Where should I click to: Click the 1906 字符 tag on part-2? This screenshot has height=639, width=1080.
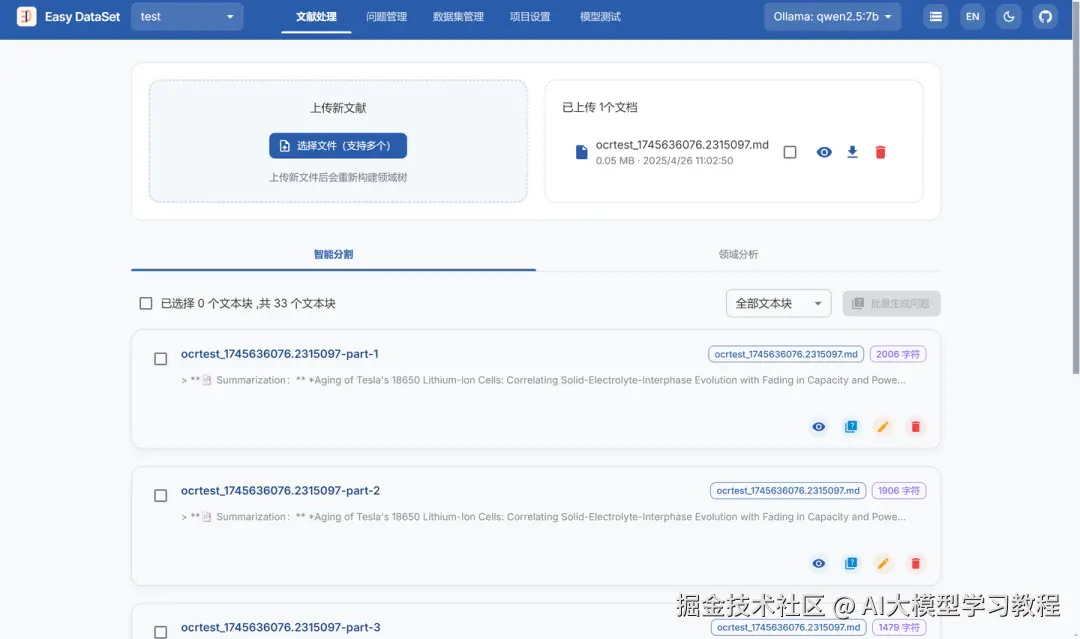tap(899, 490)
